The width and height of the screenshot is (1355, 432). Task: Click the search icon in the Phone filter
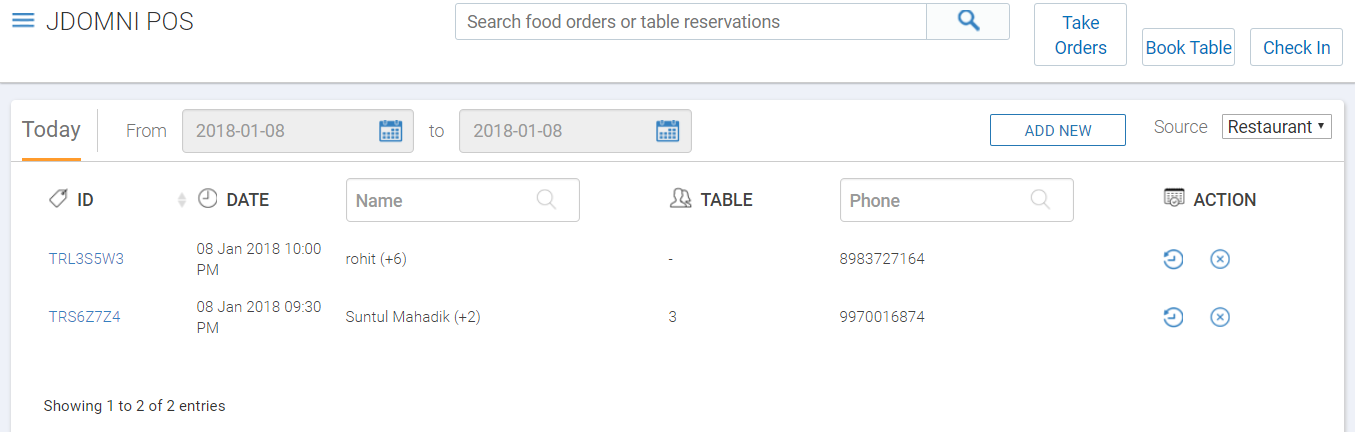click(x=1040, y=199)
